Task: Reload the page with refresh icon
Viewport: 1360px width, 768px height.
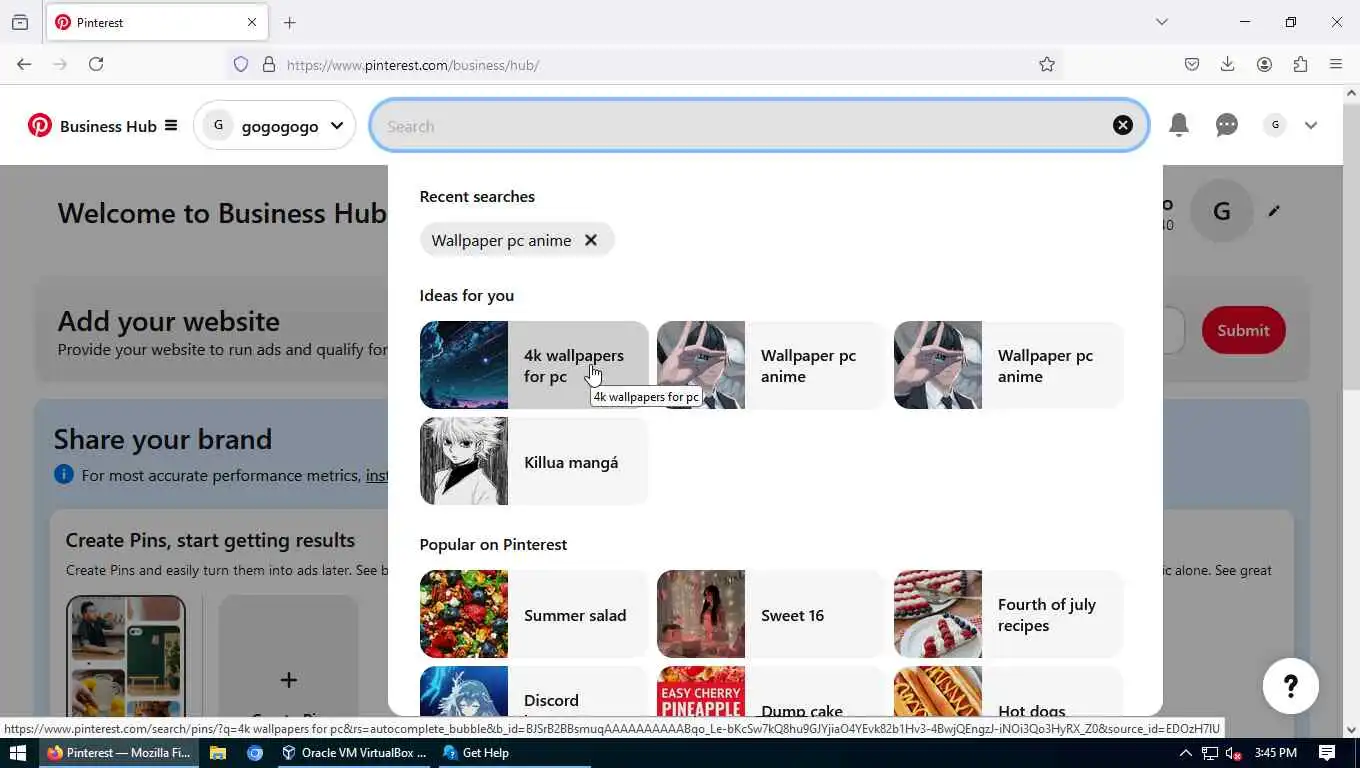Action: [96, 64]
